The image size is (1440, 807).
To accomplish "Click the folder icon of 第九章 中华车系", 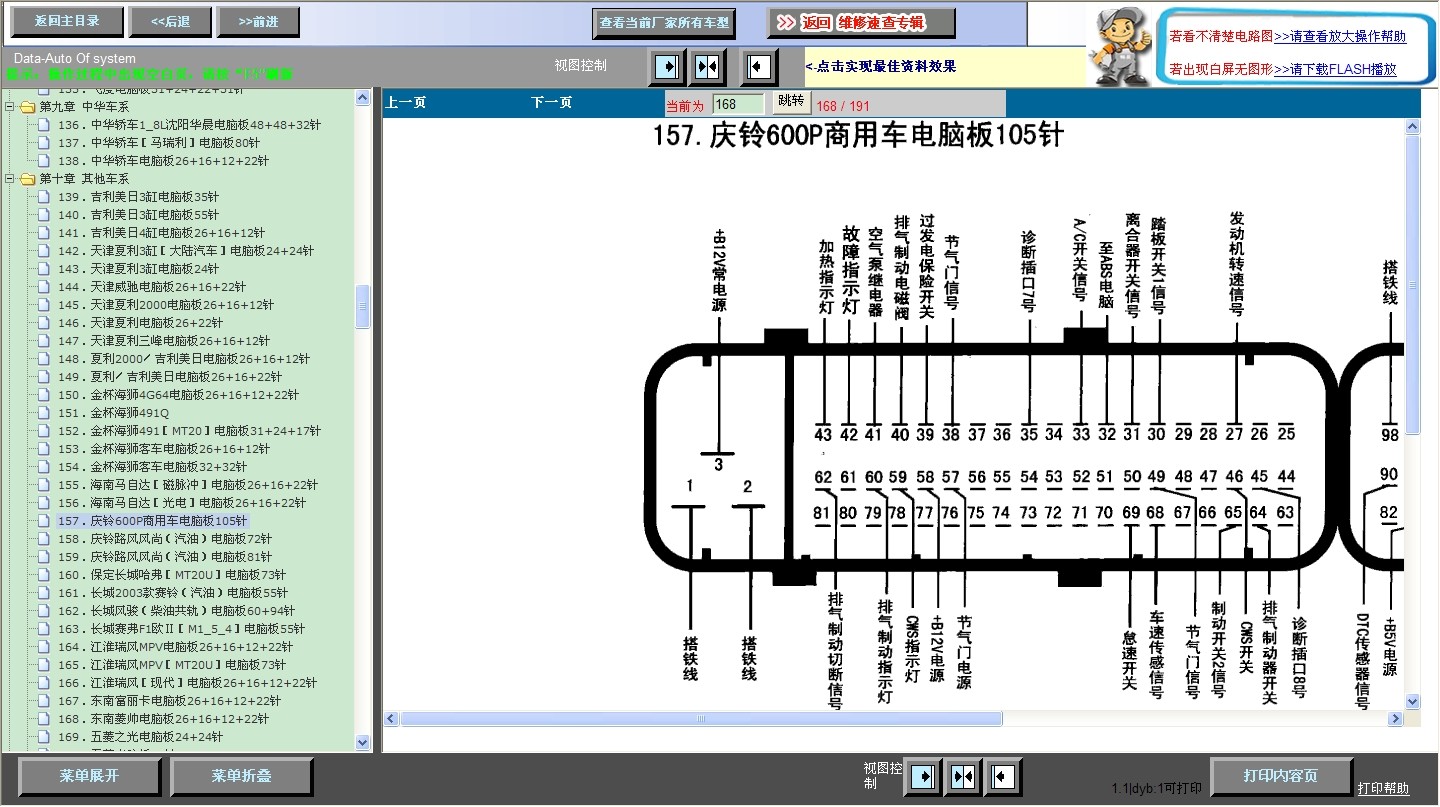I will click(28, 107).
